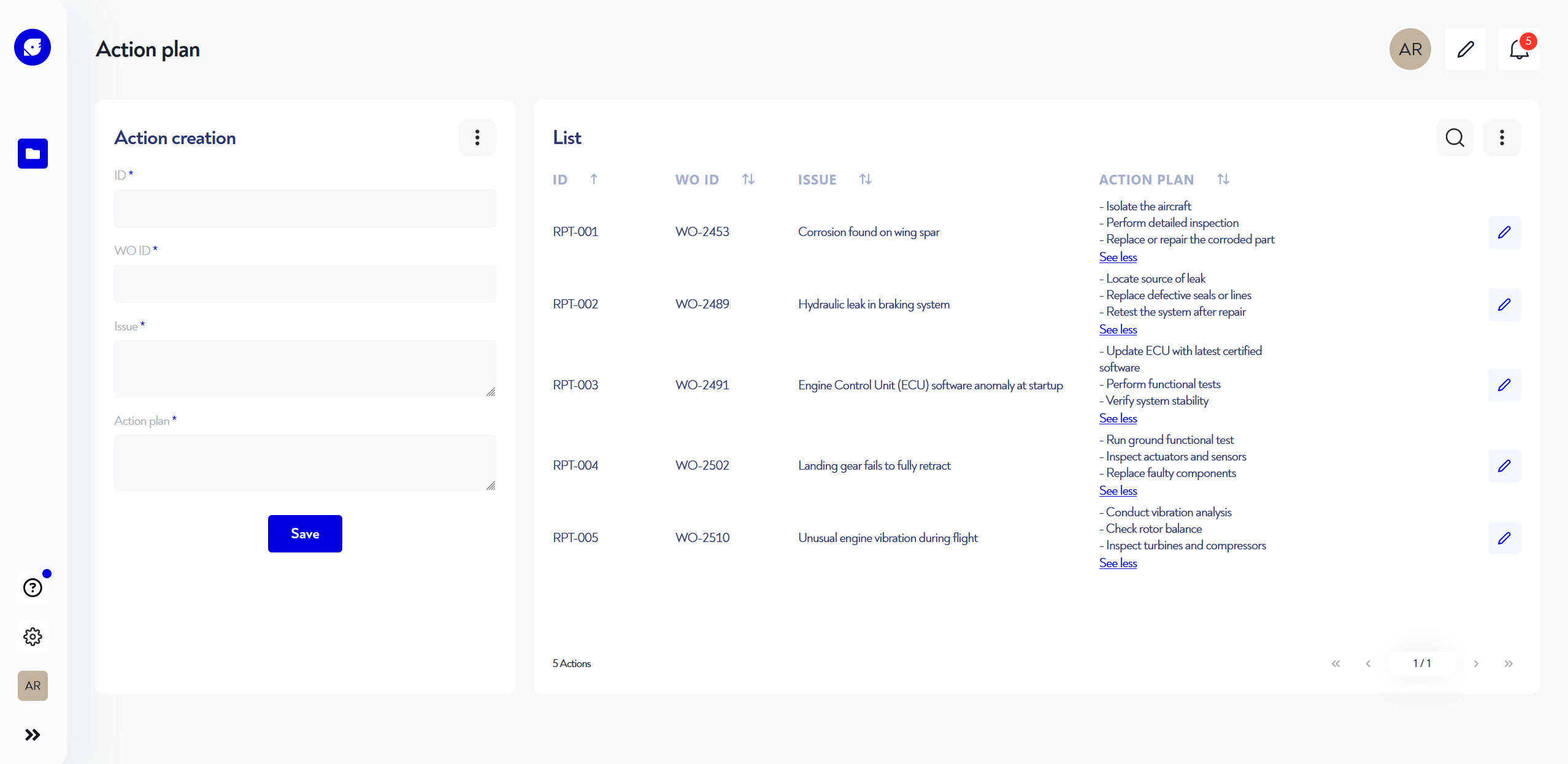Go to next page arrow
This screenshot has width=1568, height=764.
click(1476, 663)
